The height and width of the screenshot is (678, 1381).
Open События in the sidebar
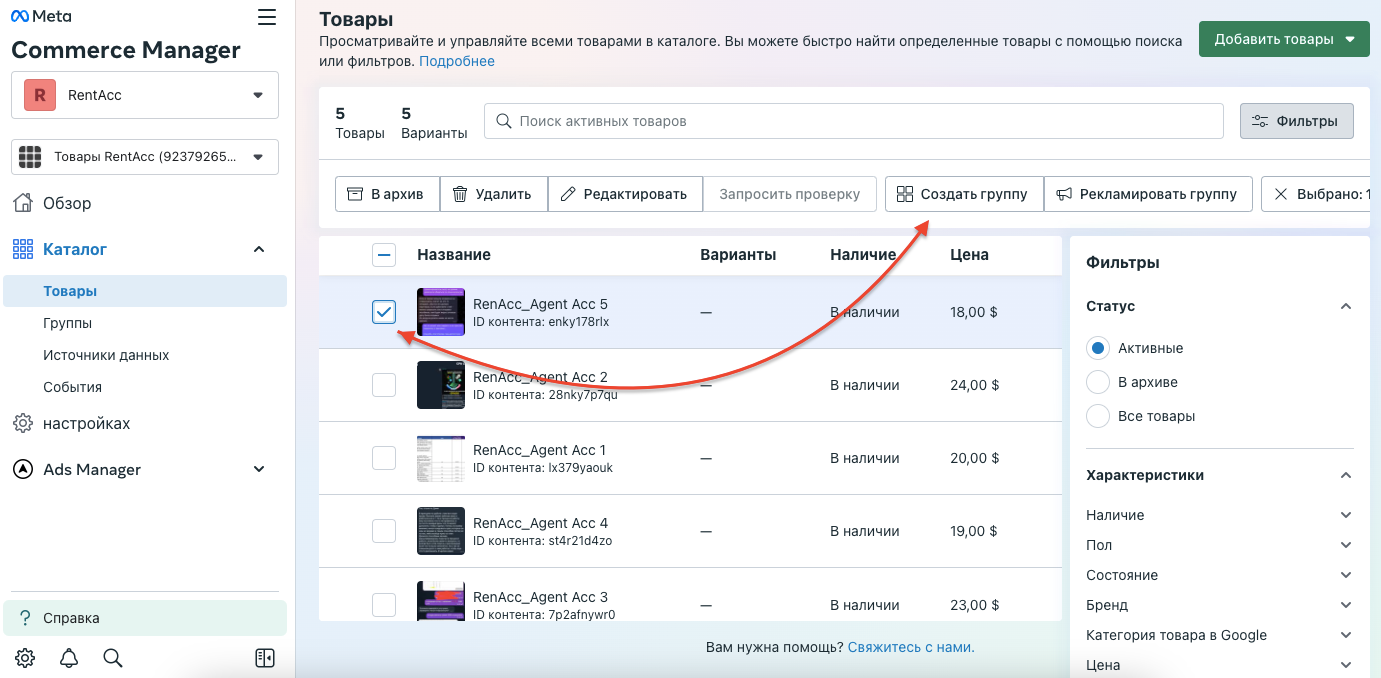[72, 387]
